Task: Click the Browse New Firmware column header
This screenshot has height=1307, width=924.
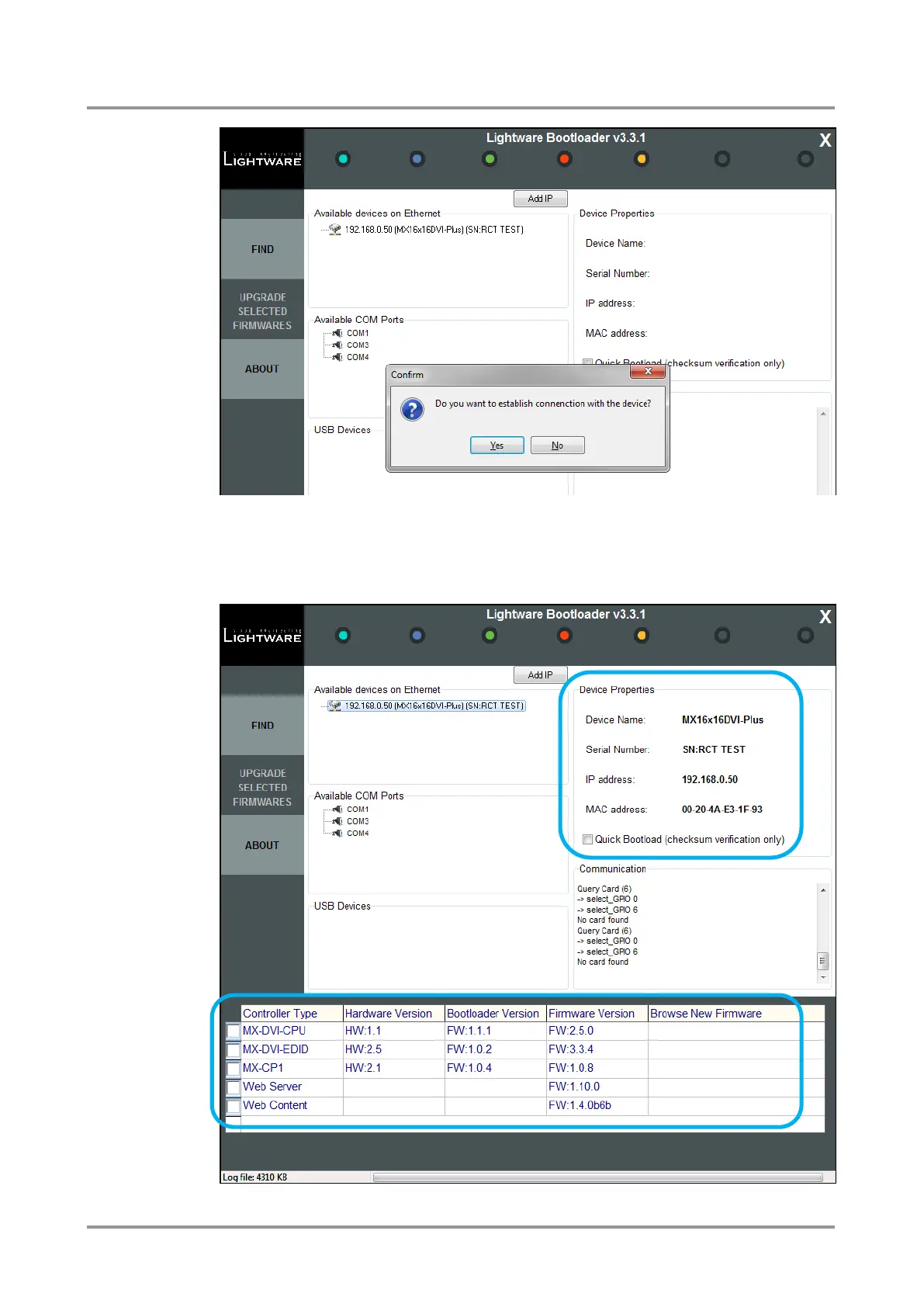Action: coord(735,1014)
